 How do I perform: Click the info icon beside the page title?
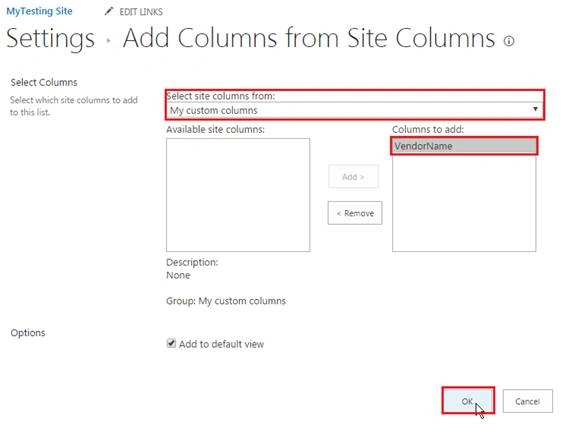coord(509,41)
